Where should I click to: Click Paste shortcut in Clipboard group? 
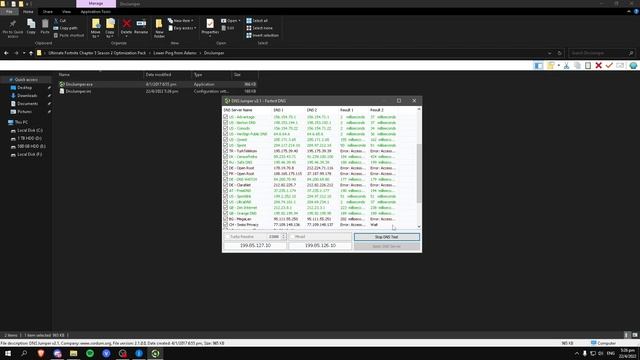pos(69,36)
